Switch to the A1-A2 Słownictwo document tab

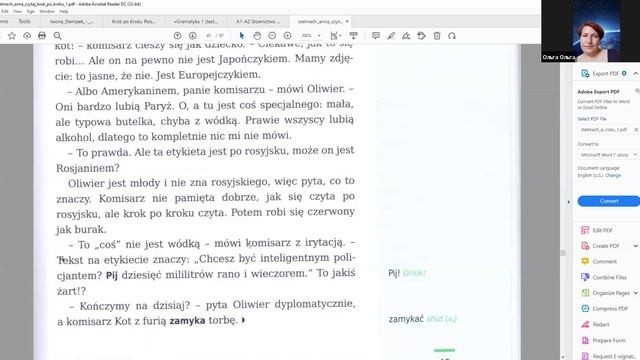258,21
